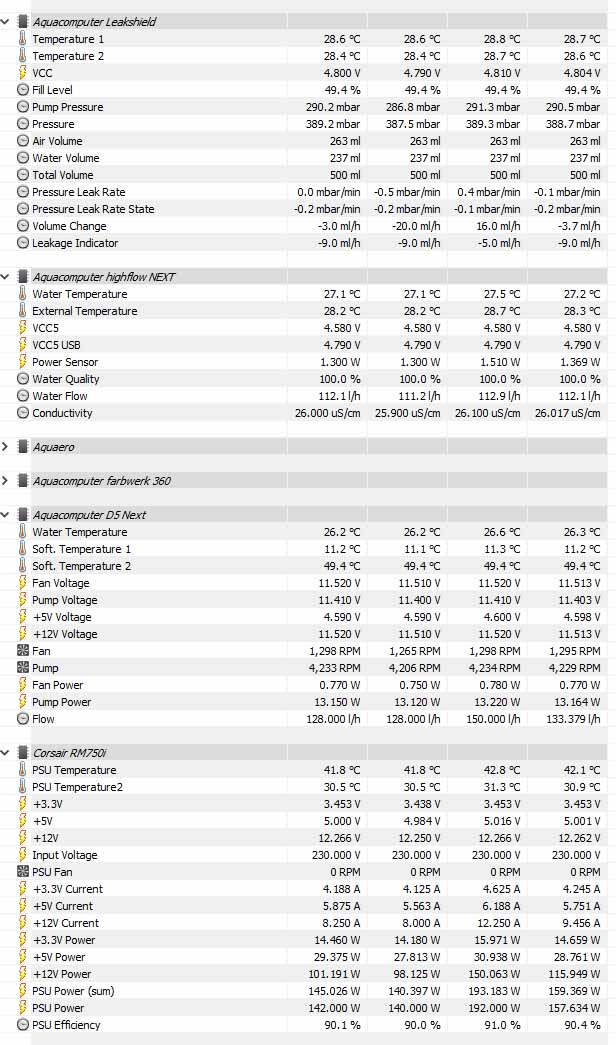The height and width of the screenshot is (1045, 616).
Task: Collapse the Aquacomputer highflow NEXT group
Action: click(x=5, y=277)
